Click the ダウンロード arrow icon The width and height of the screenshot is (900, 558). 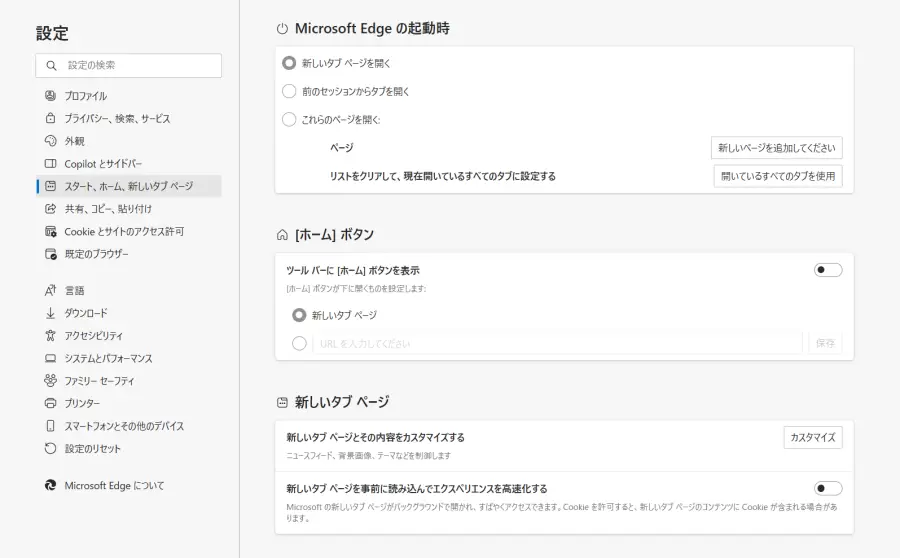[51, 313]
